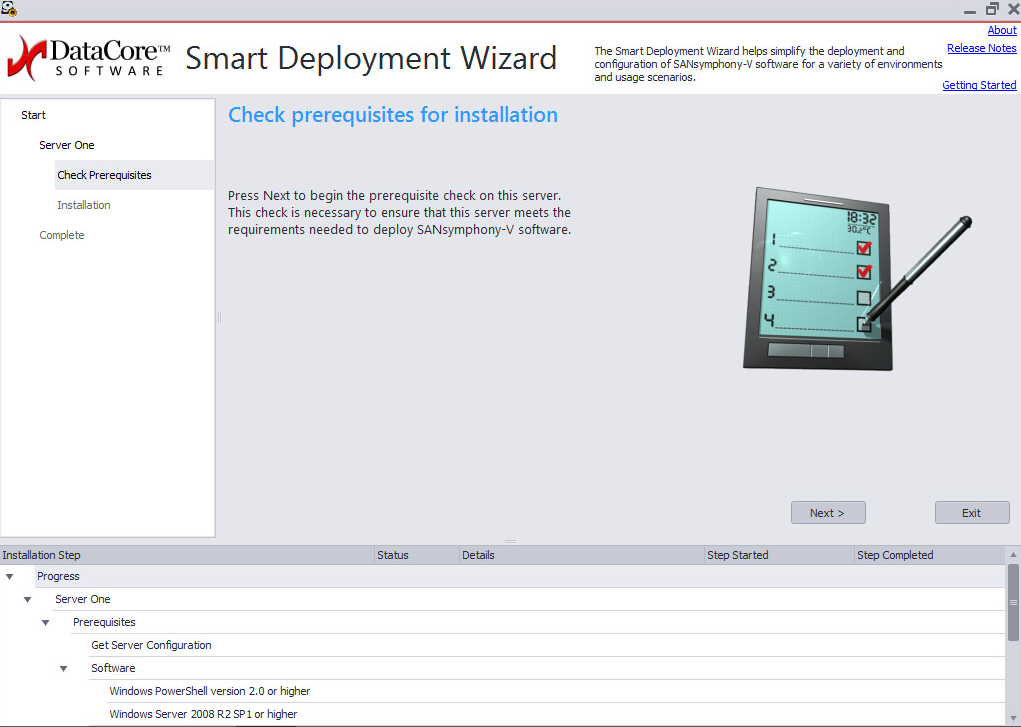The width and height of the screenshot is (1021, 727).
Task: Select the Installation step in the sidebar
Action: click(x=84, y=204)
